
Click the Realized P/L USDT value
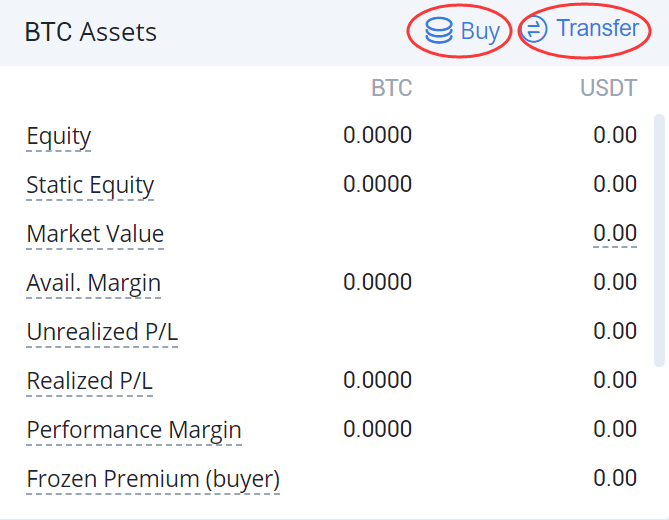point(615,380)
